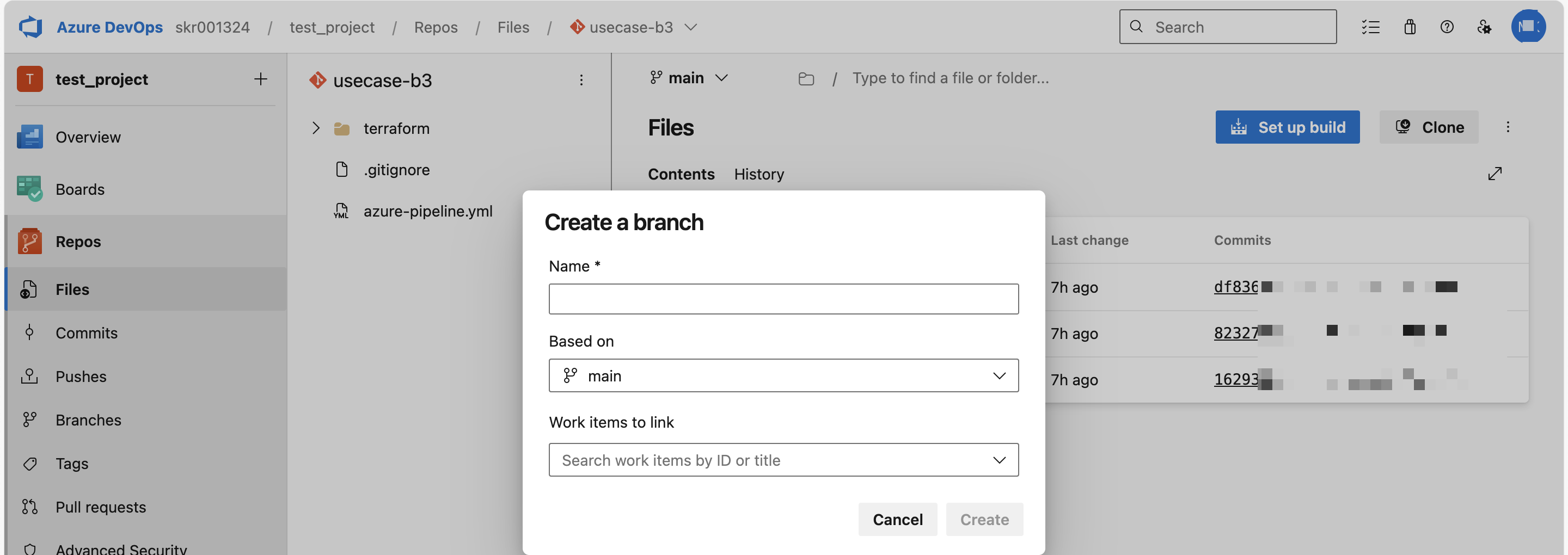Open Boards from the sidebar
This screenshot has width=1568, height=555.
[79, 189]
